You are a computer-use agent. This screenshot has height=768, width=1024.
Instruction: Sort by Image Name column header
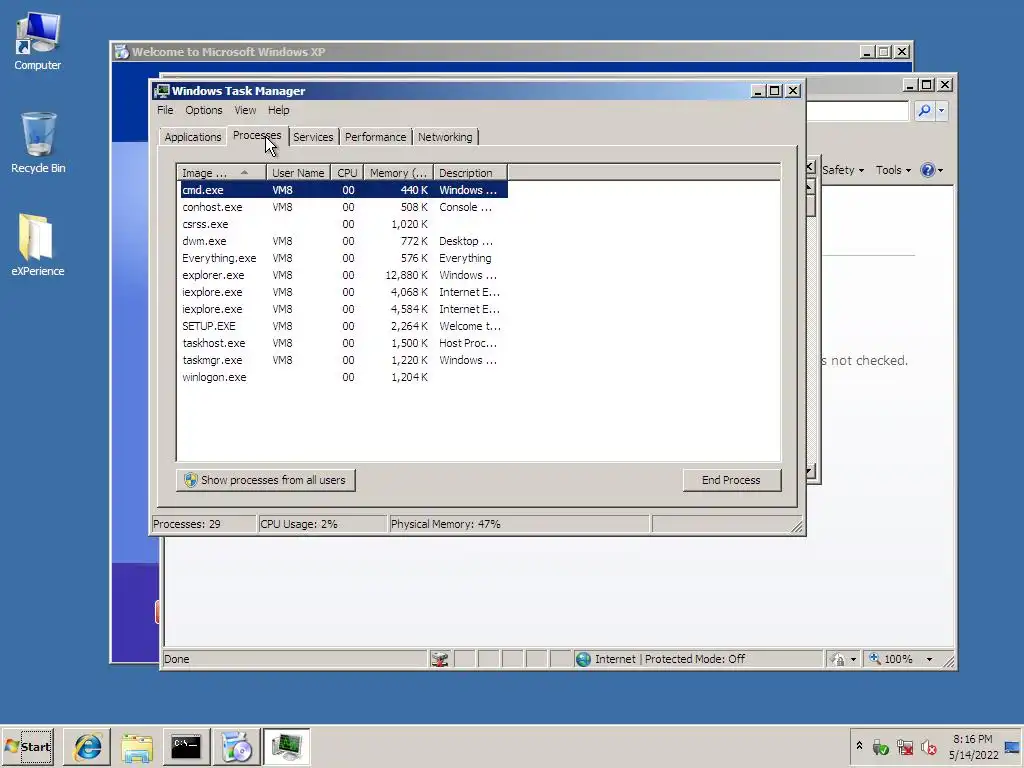point(221,172)
